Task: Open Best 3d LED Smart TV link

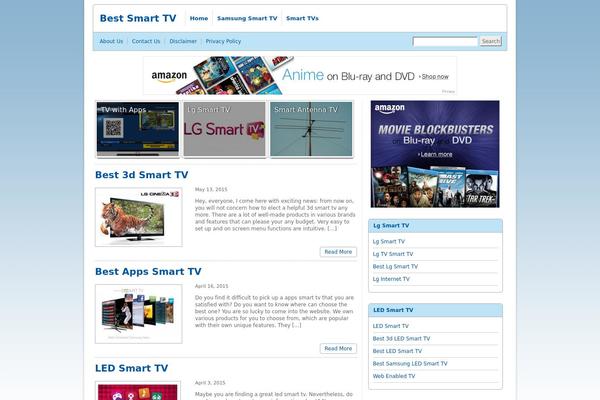Action: click(401, 339)
